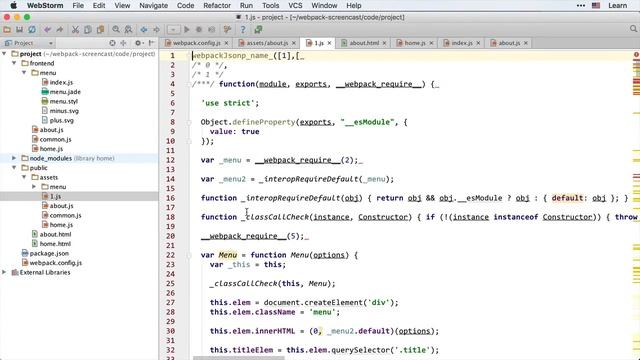Toggle code fold marker at line 8
Screen dimensions: 640x360
point(189,122)
